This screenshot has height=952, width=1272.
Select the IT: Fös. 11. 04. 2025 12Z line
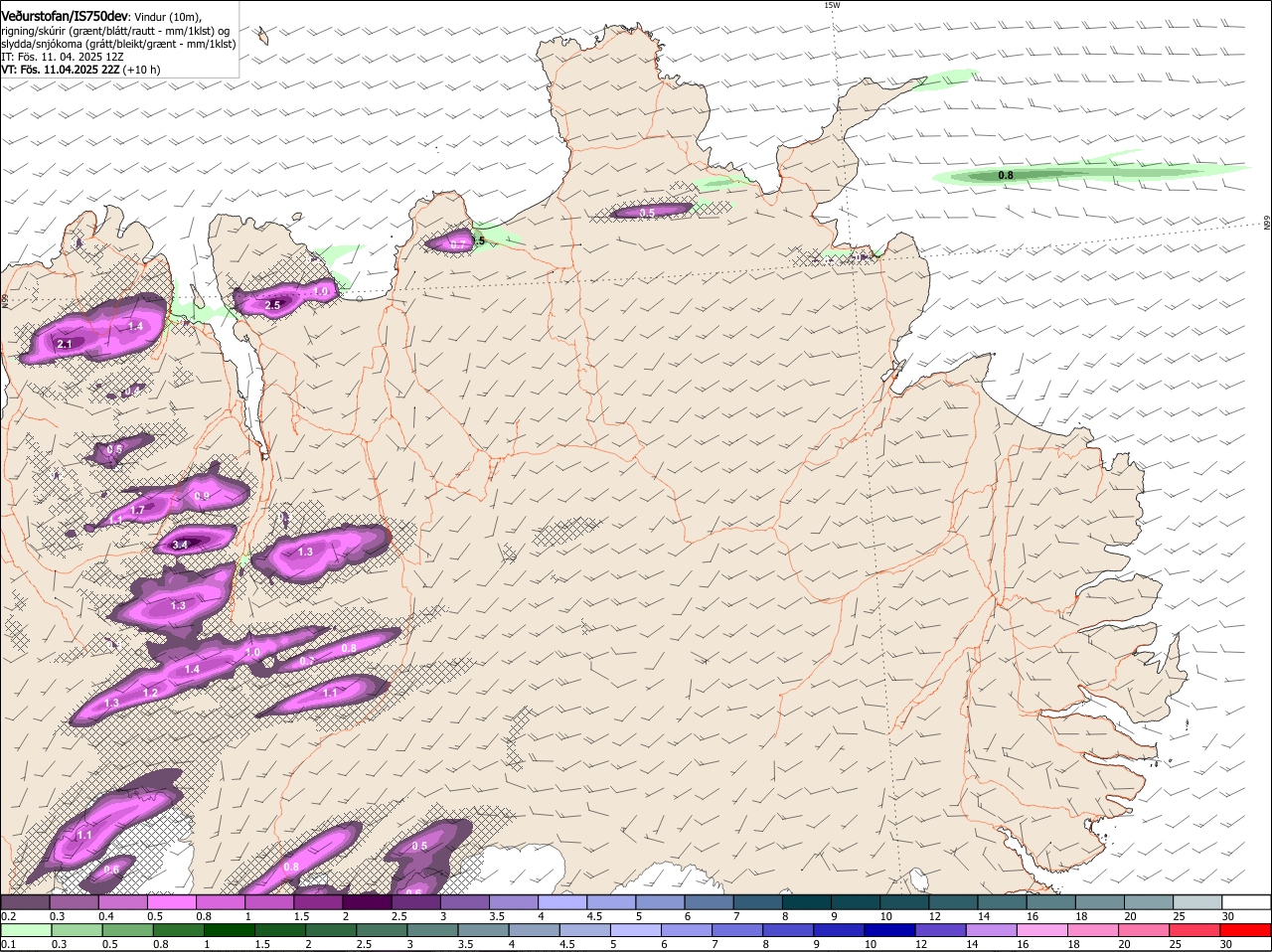tap(63, 57)
